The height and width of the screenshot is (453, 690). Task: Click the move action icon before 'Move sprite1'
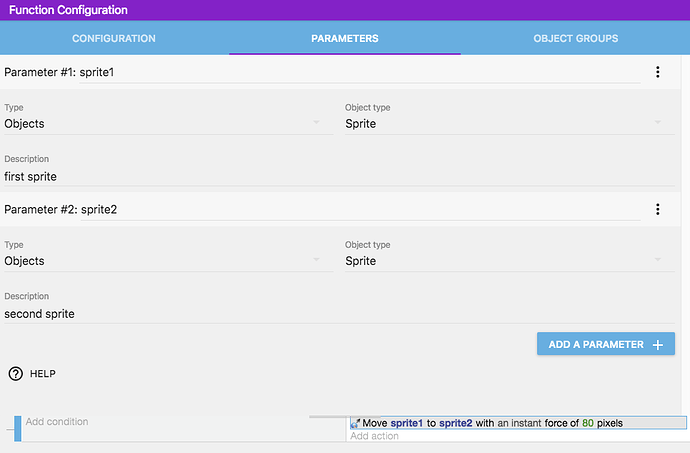tap(355, 424)
